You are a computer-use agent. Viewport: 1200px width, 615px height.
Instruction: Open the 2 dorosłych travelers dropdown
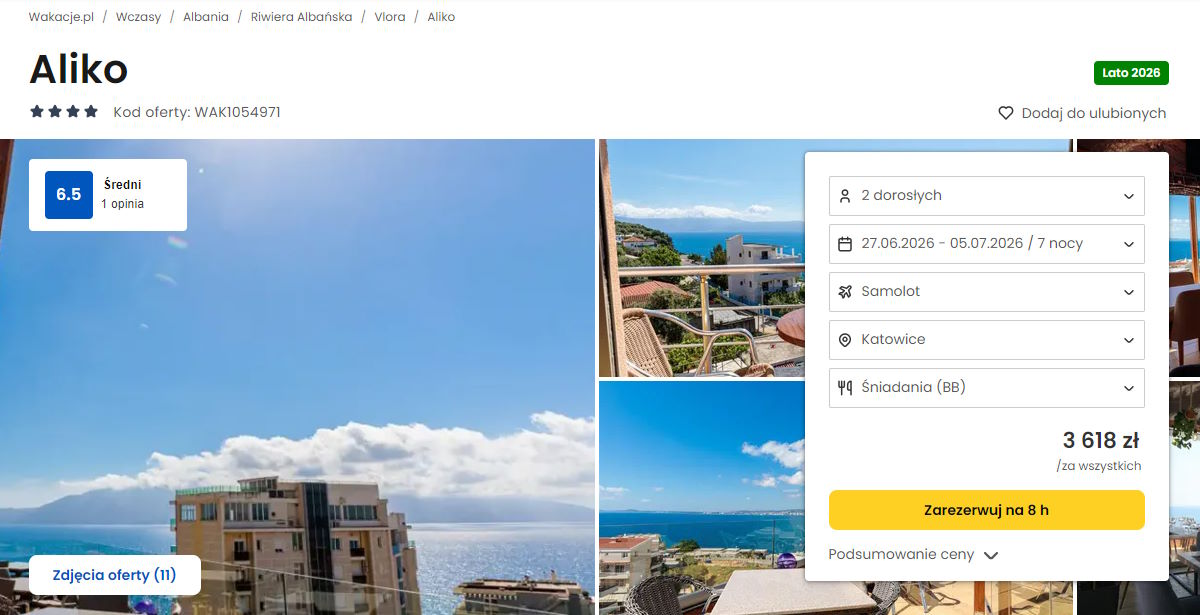pos(987,196)
